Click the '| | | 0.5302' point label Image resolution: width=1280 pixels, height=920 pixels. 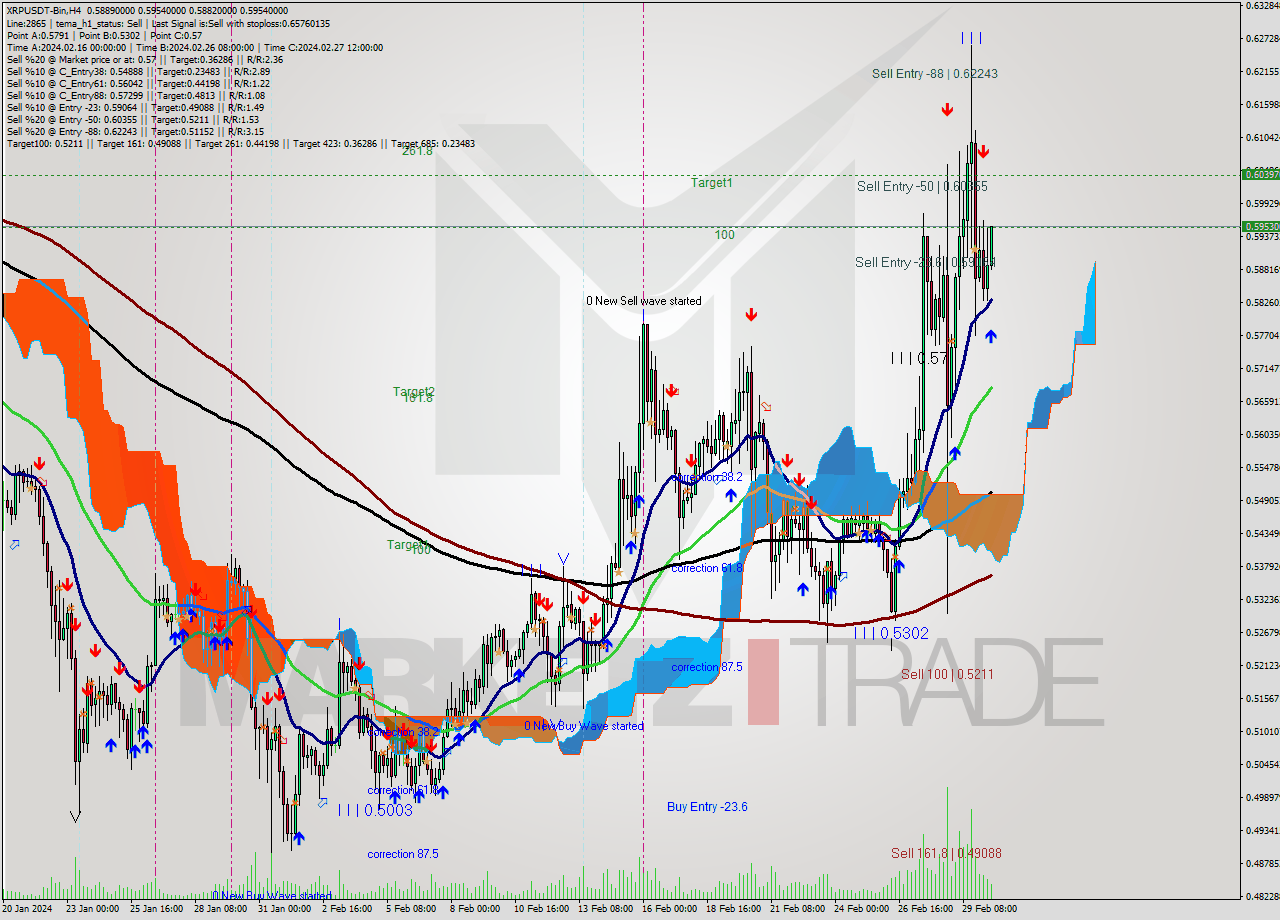(891, 633)
